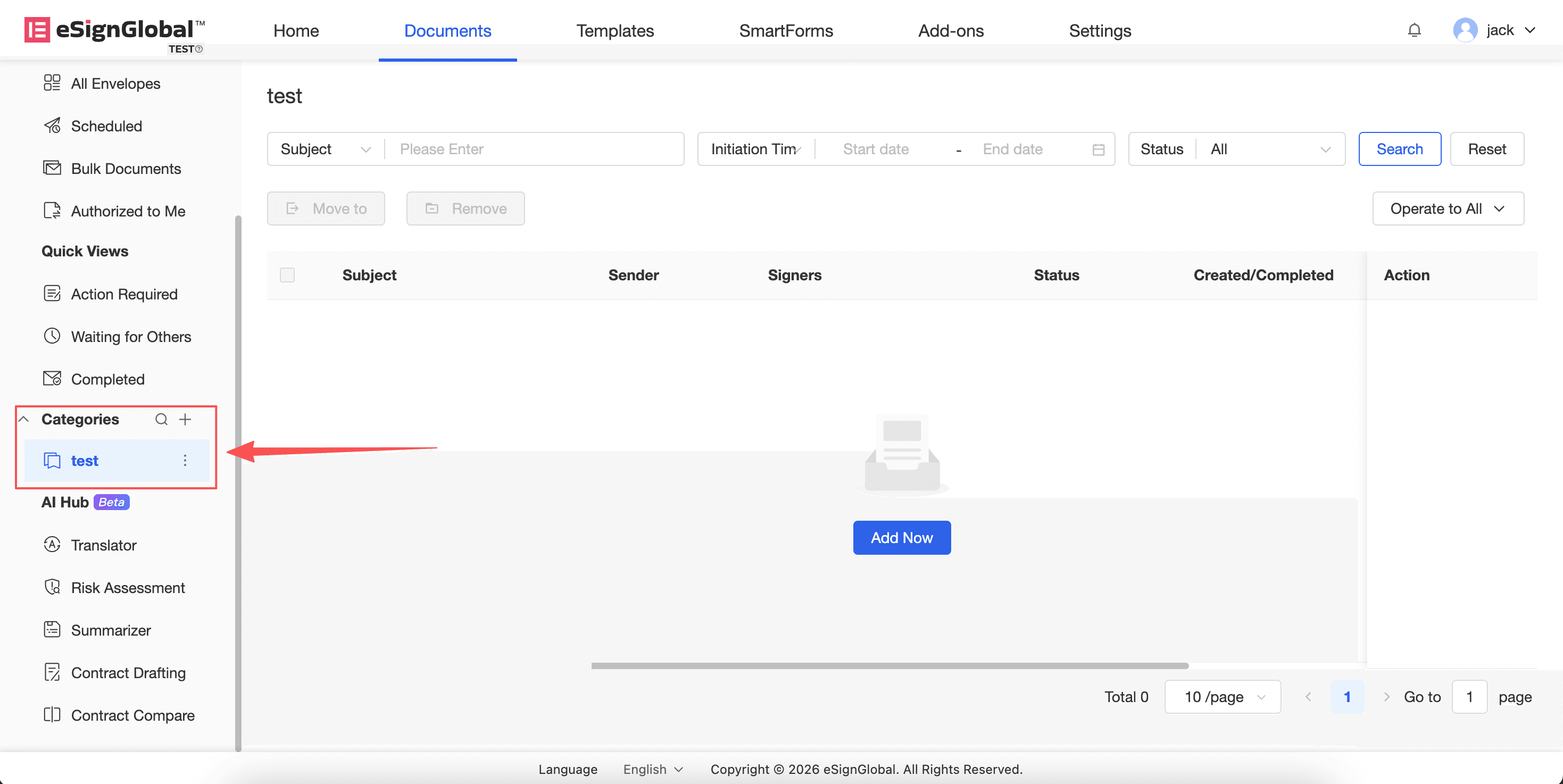
Task: Click the Go to page number field
Action: point(1469,697)
